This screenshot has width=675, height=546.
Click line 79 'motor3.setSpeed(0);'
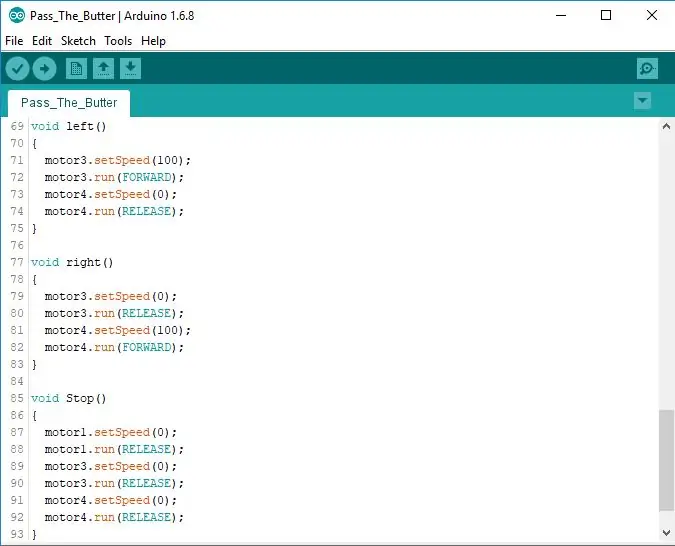111,297
